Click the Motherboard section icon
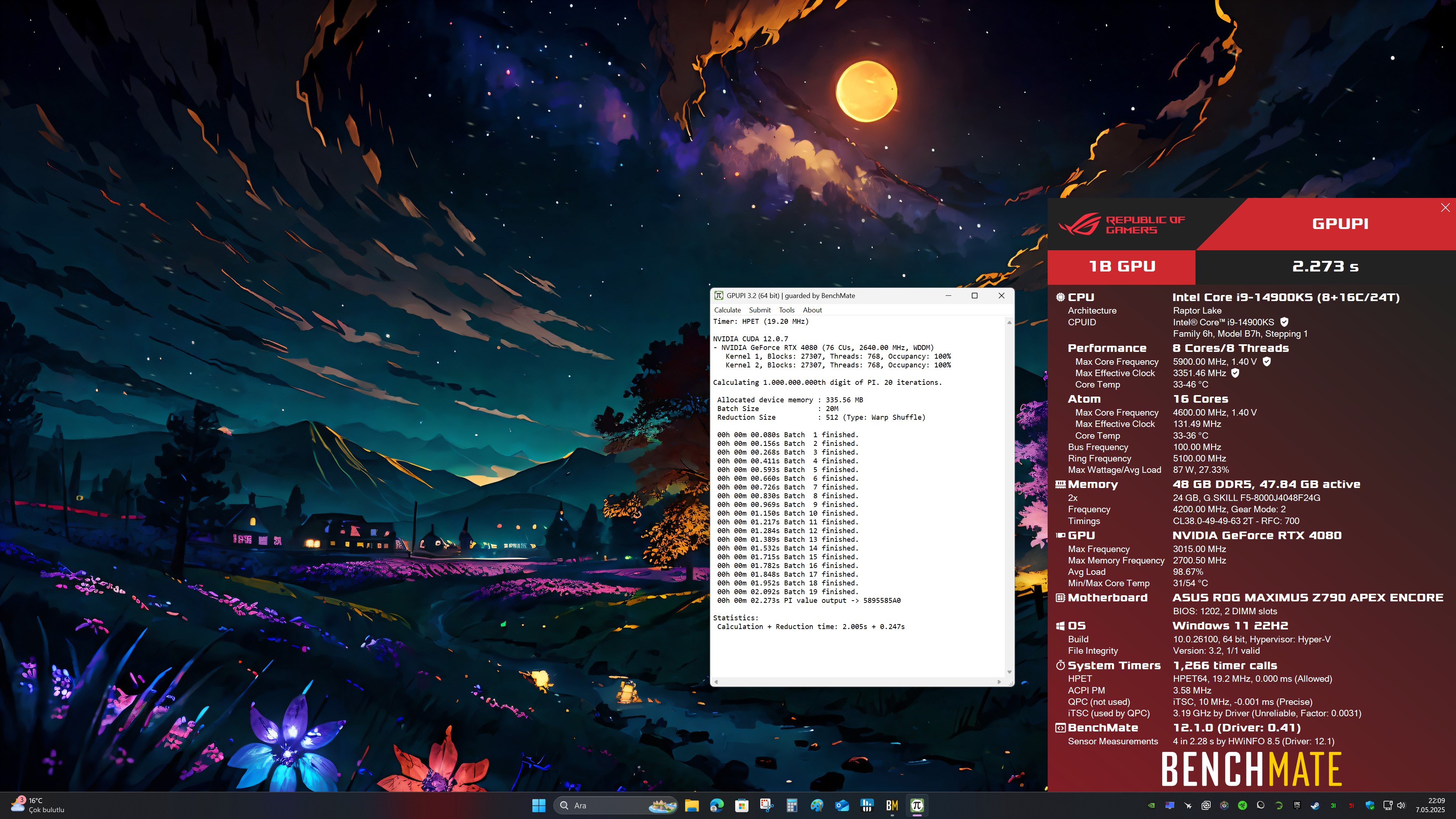 click(x=1060, y=598)
